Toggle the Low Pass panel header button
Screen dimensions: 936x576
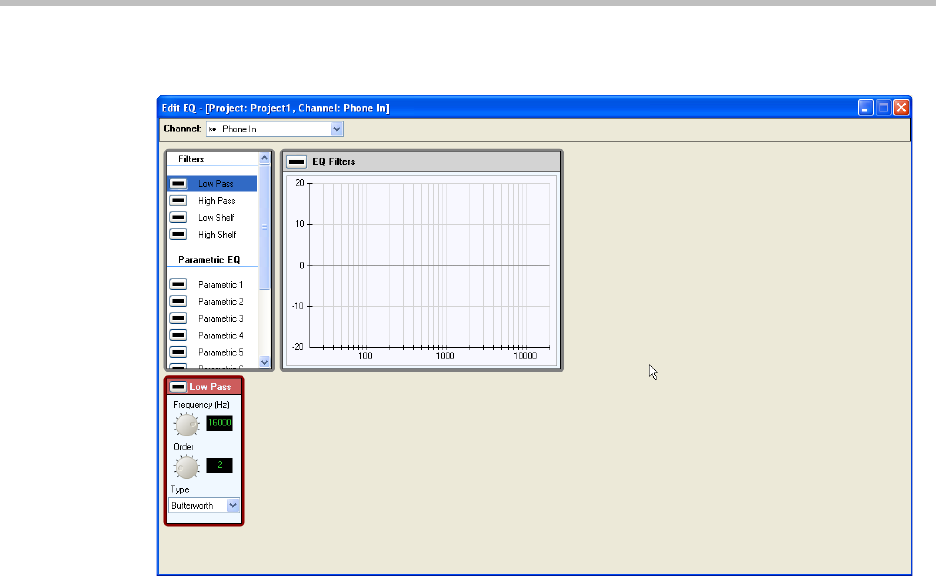coord(178,387)
